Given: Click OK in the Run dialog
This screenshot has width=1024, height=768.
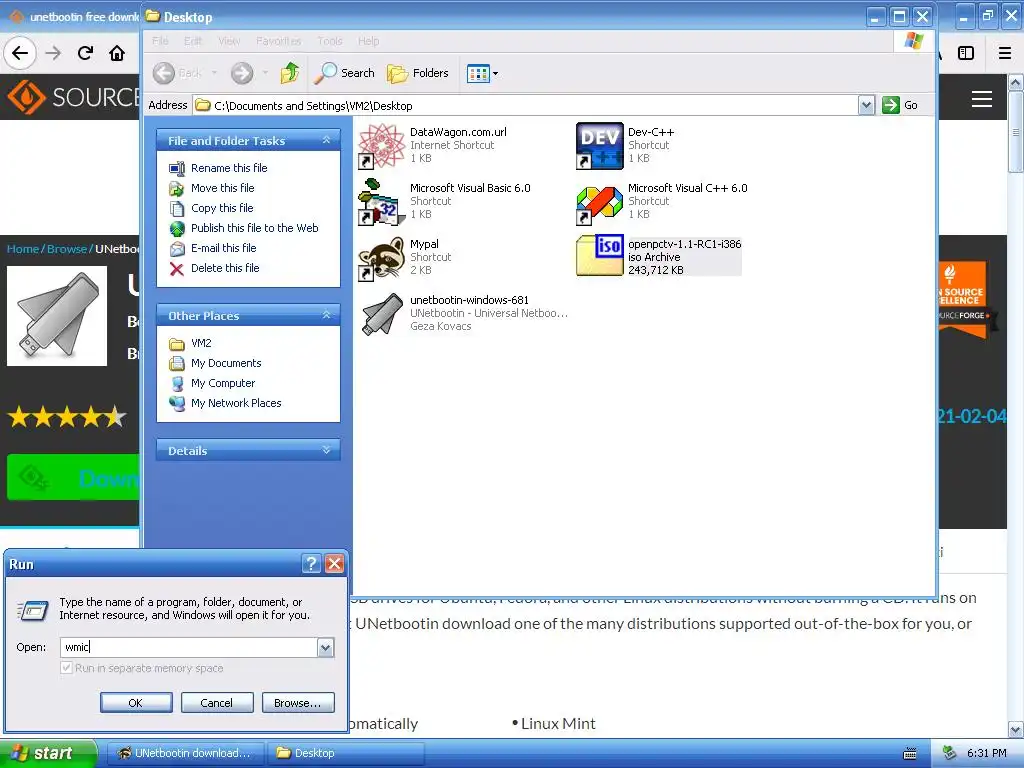Looking at the screenshot, I should 136,703.
